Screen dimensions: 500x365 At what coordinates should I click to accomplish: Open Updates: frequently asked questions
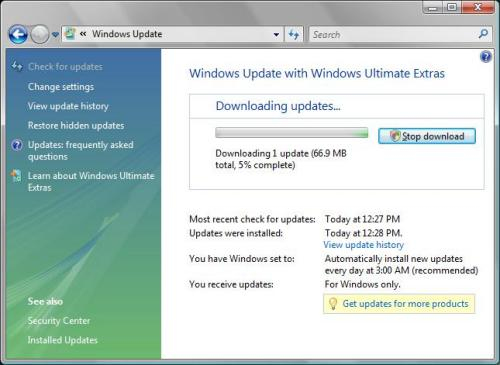[80, 151]
